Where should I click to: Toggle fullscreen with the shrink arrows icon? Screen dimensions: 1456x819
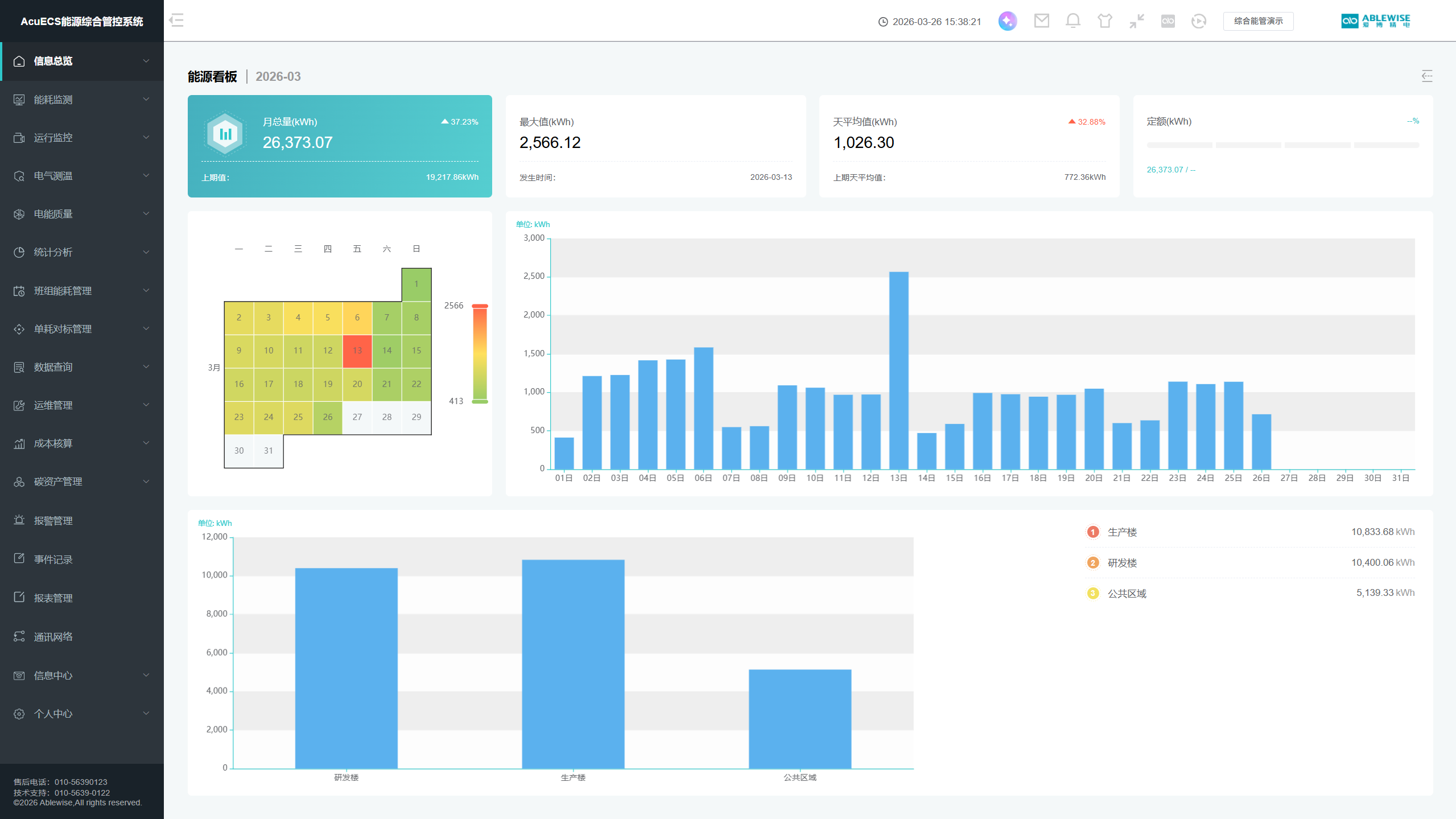tap(1136, 21)
